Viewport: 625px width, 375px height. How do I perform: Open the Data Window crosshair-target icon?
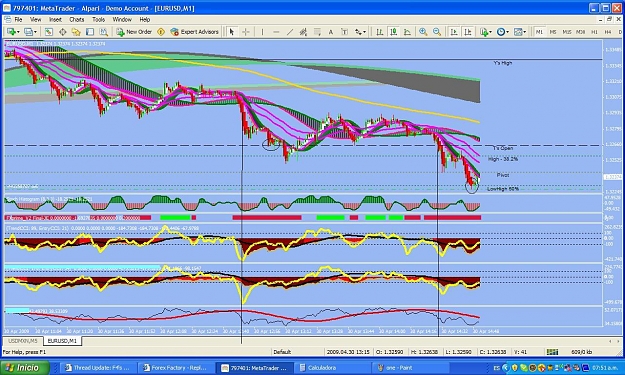tap(63, 32)
